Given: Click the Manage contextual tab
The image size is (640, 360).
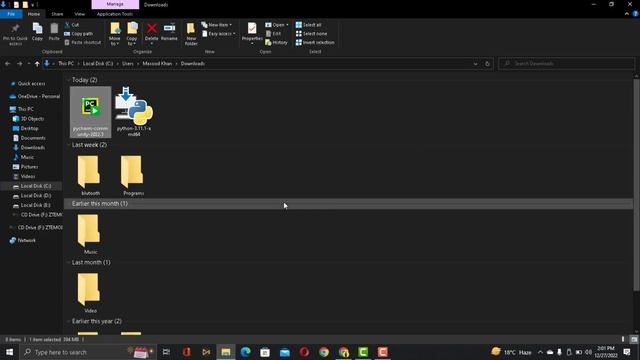Looking at the screenshot, I should pos(115,4).
